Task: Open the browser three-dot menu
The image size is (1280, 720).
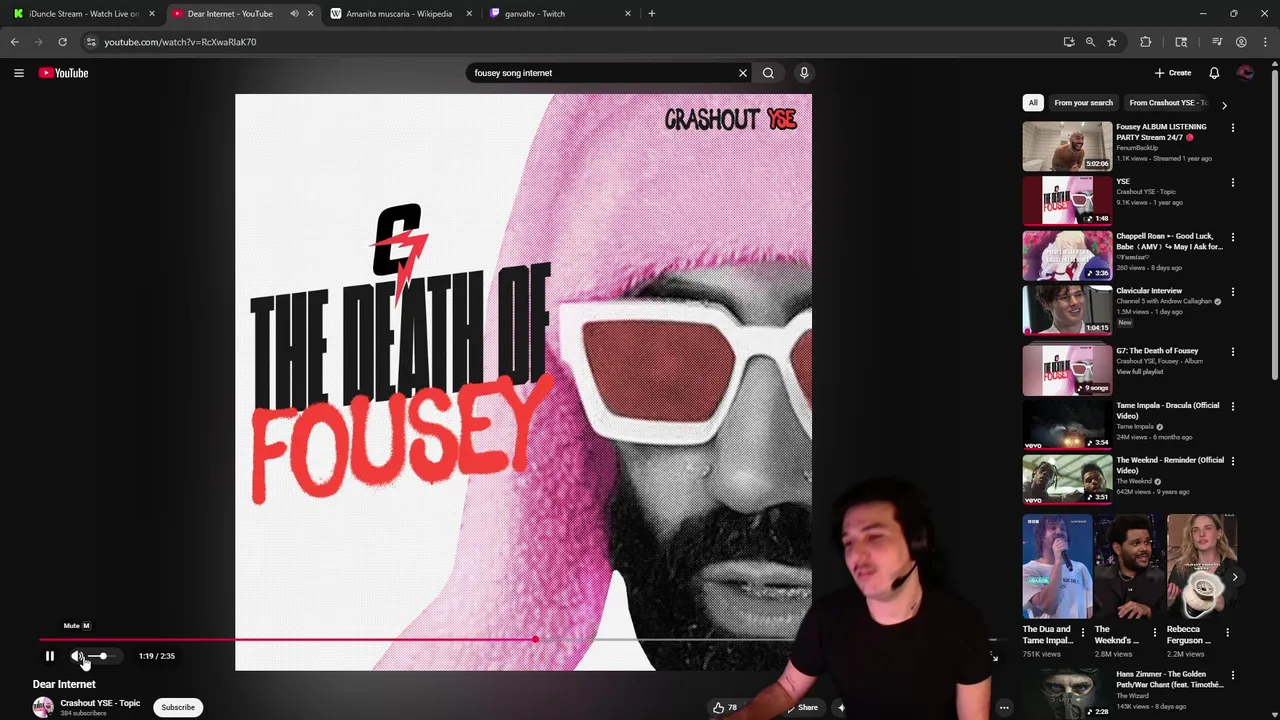Action: (x=1265, y=42)
